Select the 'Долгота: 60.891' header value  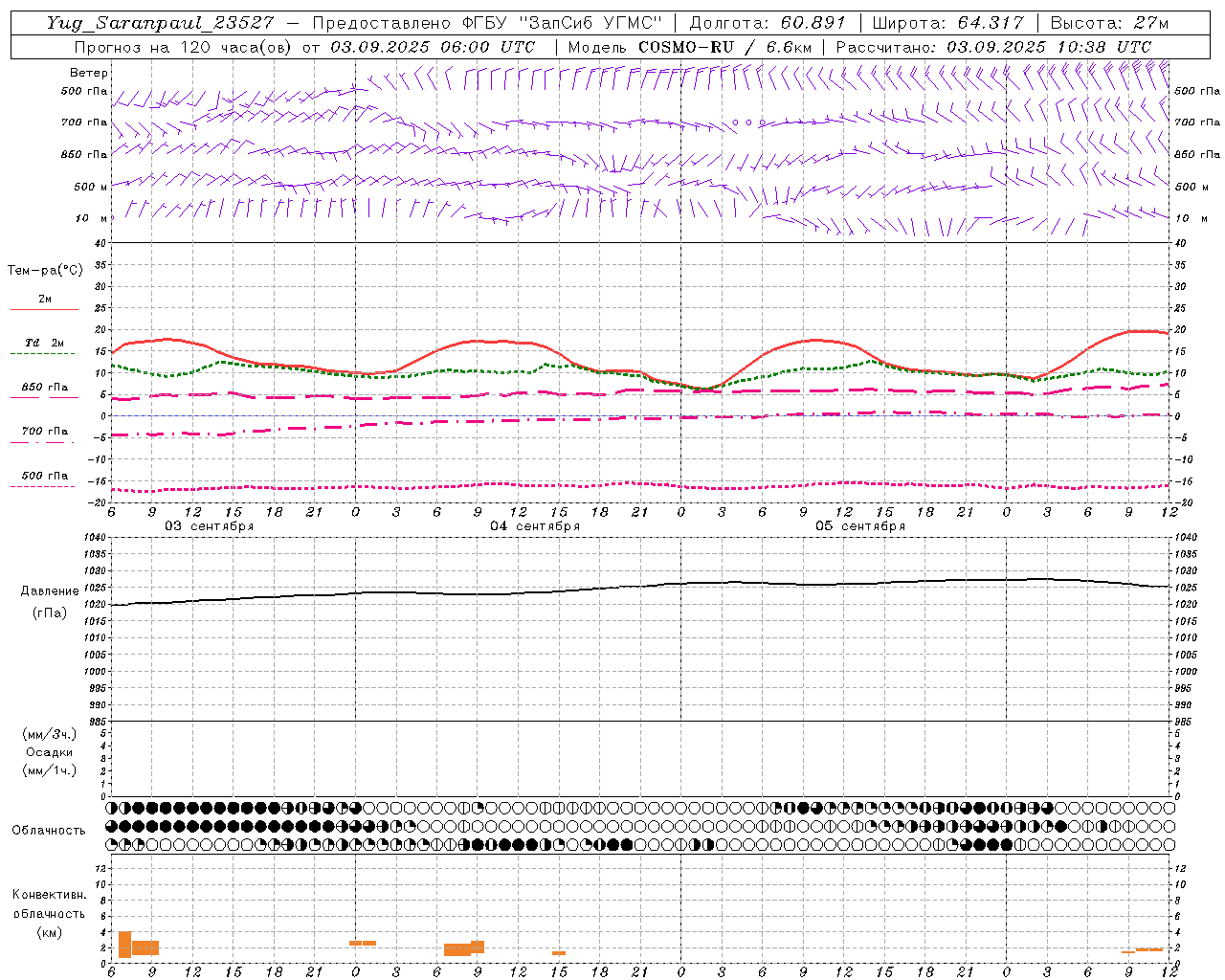tap(768, 23)
